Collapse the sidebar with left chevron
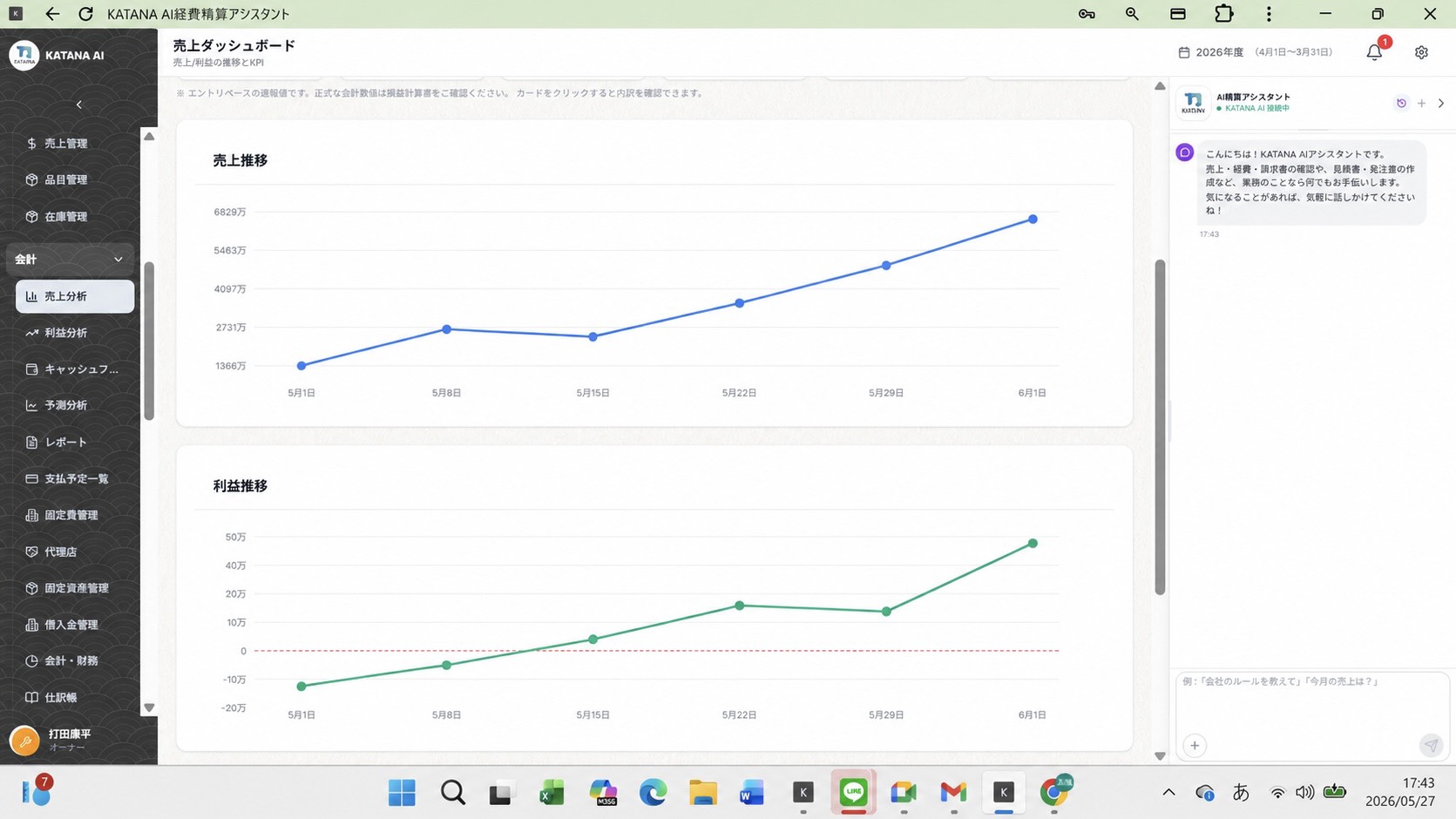This screenshot has height=819, width=1456. [x=78, y=105]
